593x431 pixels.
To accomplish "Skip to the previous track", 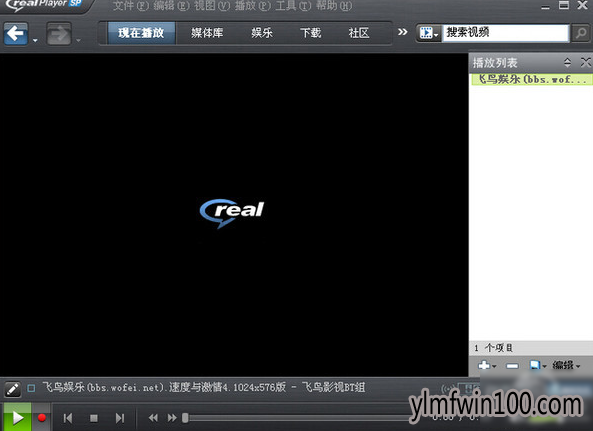I will pyautogui.click(x=68, y=418).
